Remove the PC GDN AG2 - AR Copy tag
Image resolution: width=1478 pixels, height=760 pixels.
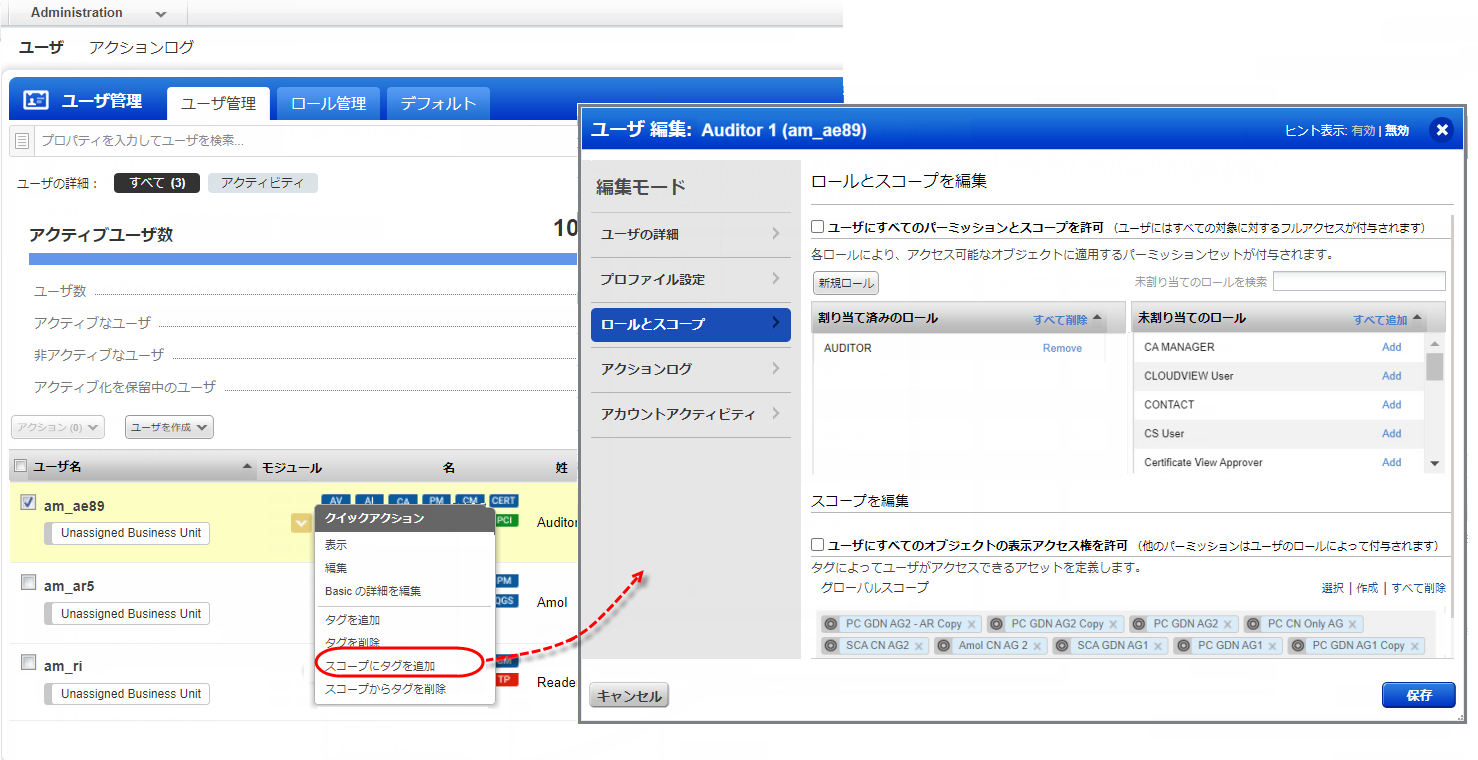coord(971,624)
